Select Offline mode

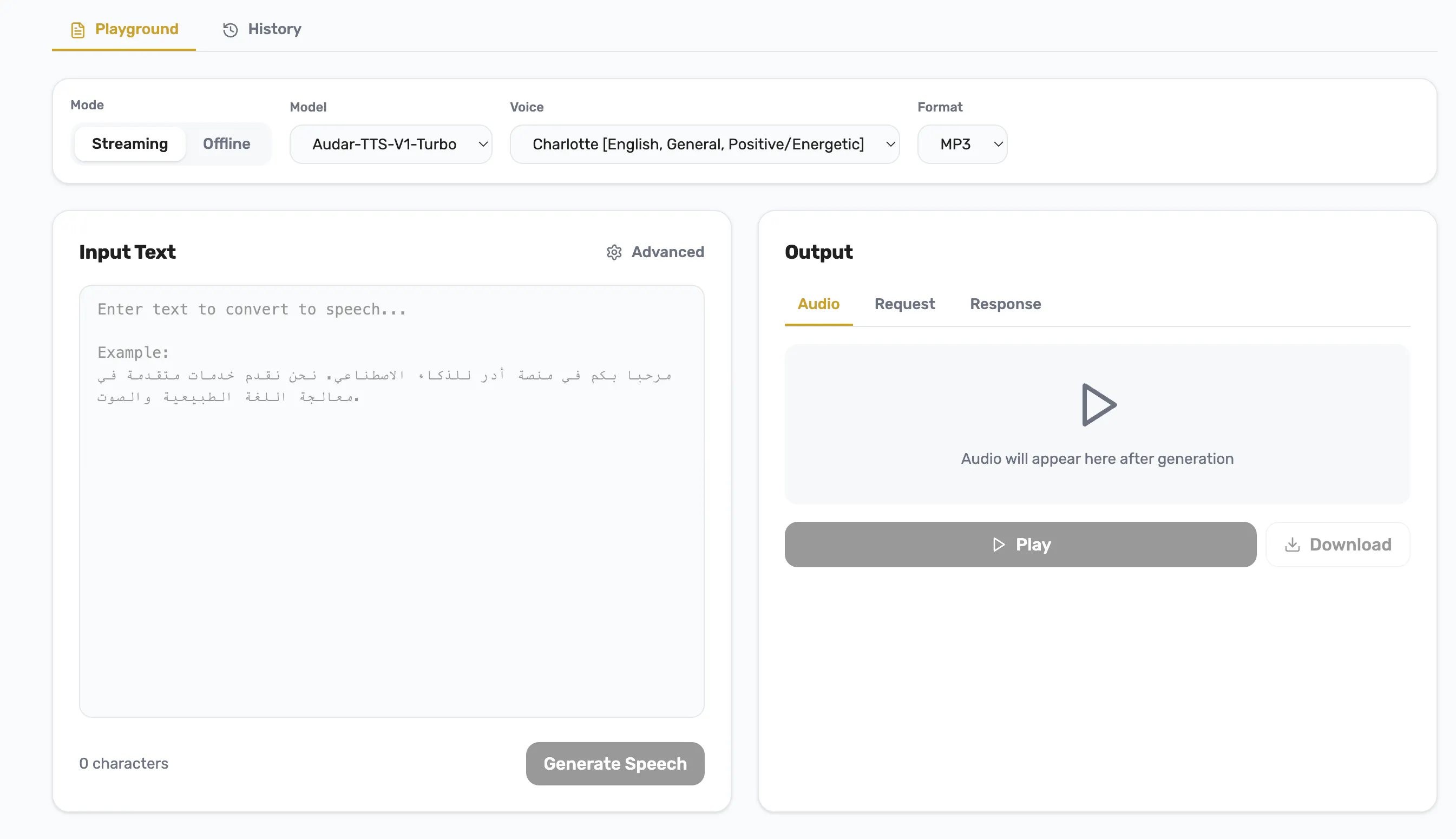(x=226, y=143)
